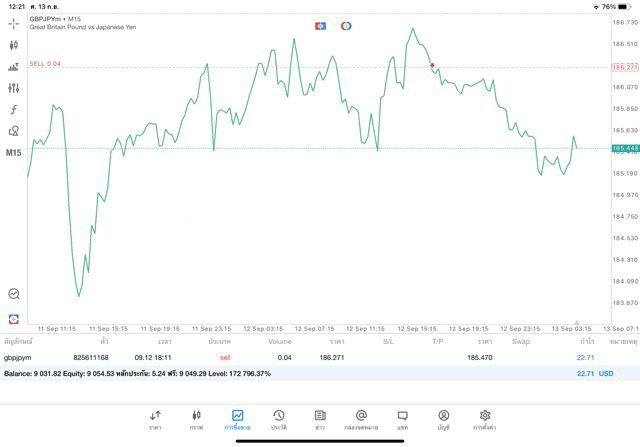Image resolution: width=640 pixels, height=447 pixels.
Task: Open chart settings sliders icon
Action: click(x=14, y=88)
